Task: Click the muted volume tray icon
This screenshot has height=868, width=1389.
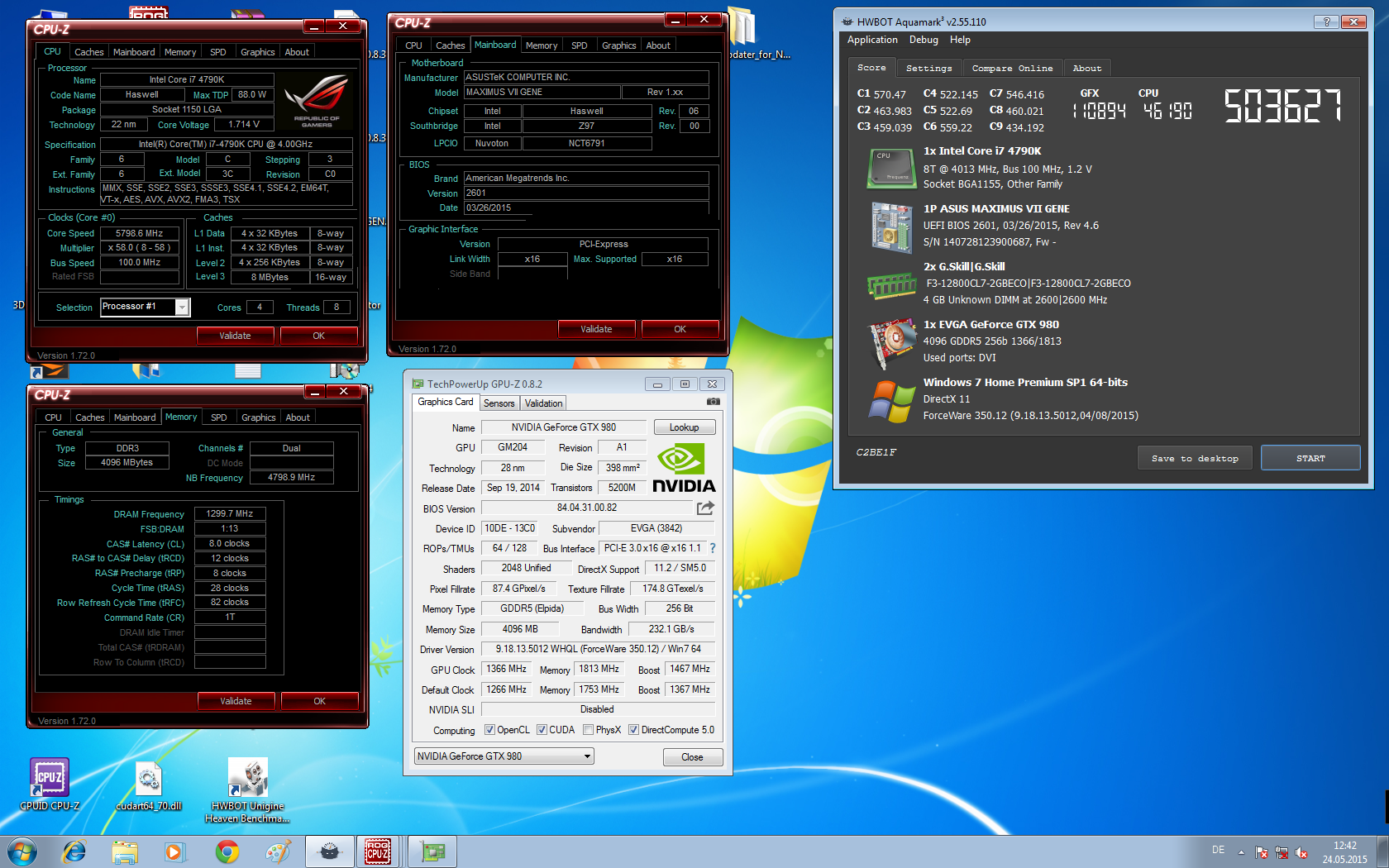Action: 1301,852
